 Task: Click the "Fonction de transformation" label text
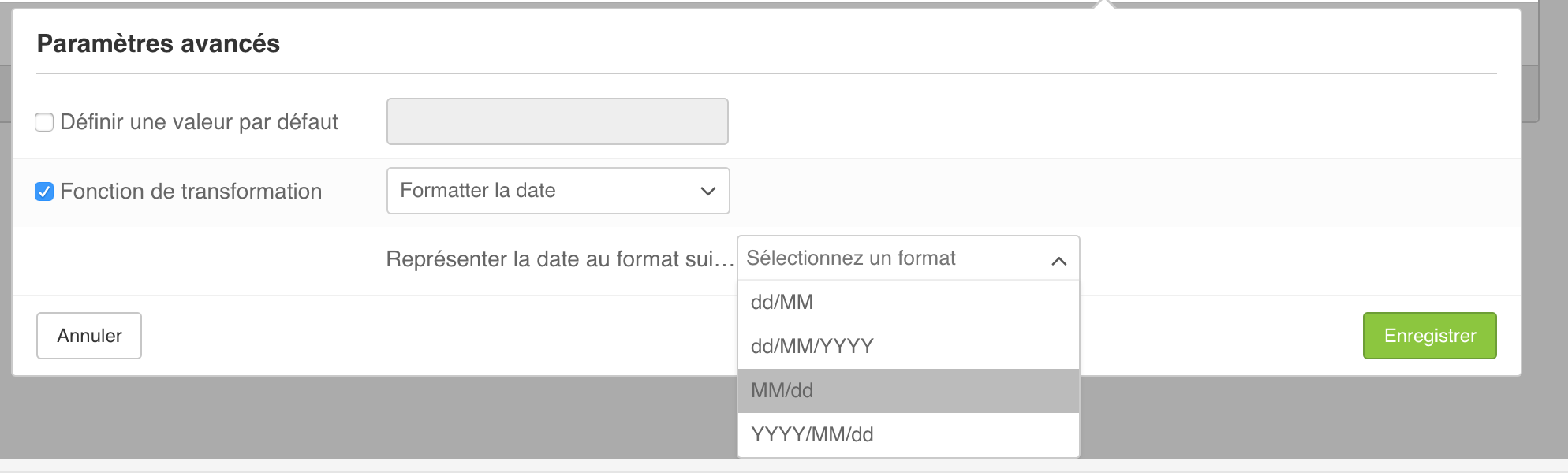pyautogui.click(x=191, y=192)
